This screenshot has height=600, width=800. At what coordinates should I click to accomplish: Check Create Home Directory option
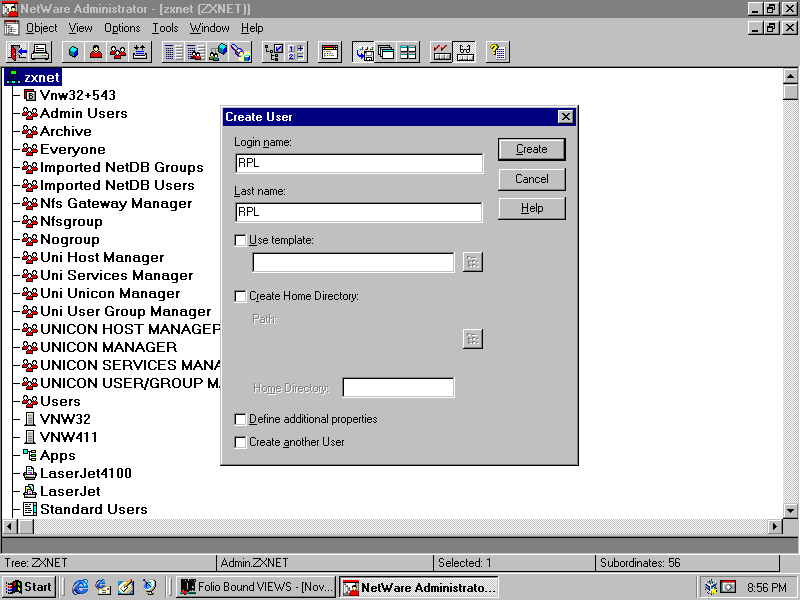tap(240, 296)
